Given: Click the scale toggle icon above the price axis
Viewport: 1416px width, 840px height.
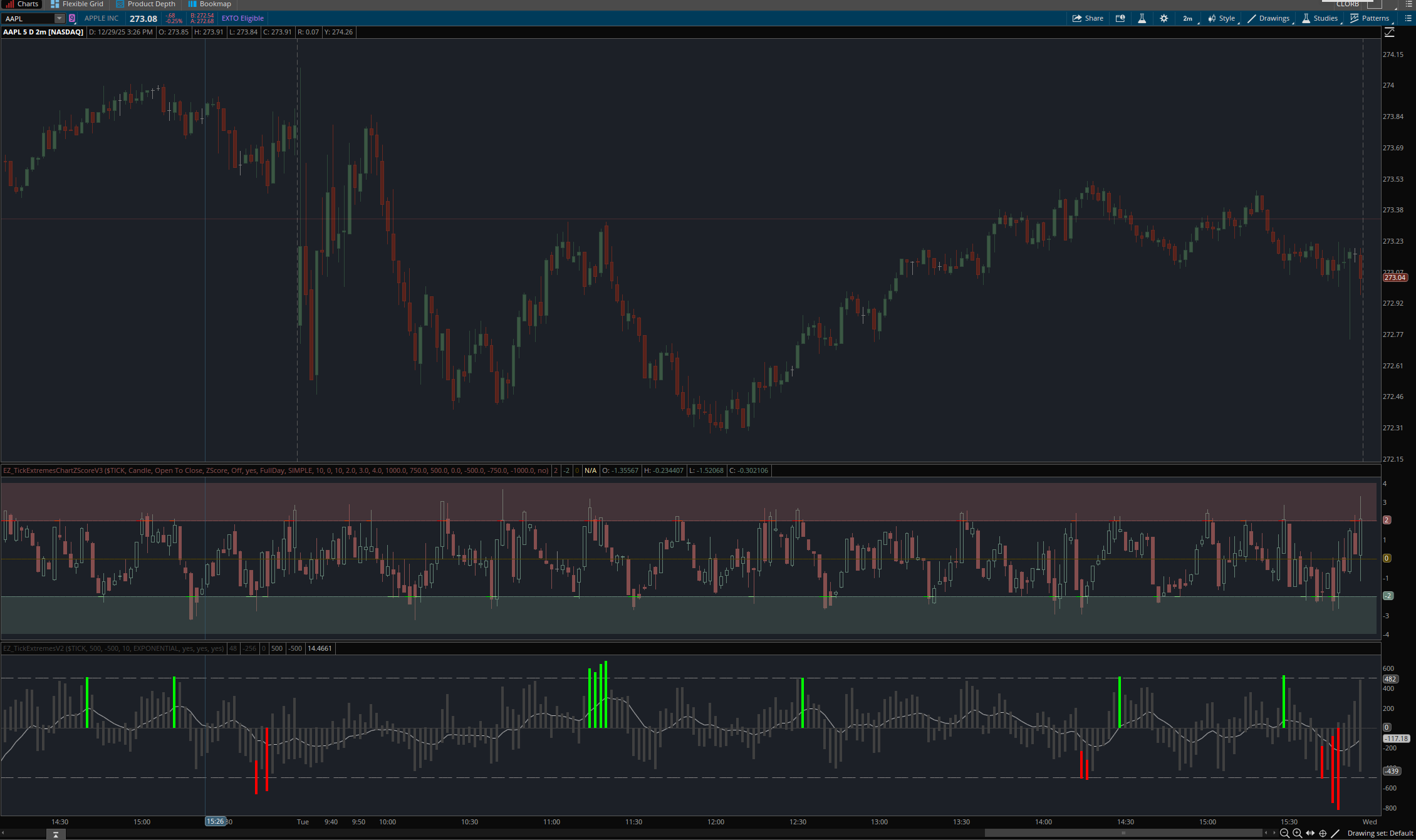Looking at the screenshot, I should click(1389, 33).
